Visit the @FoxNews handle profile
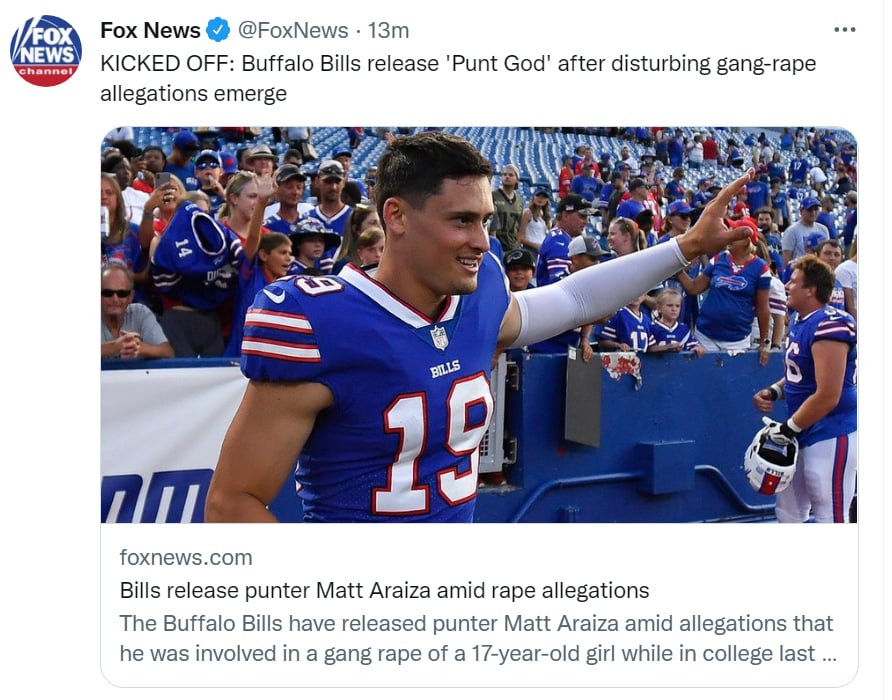Viewport: 892px width, 700px height. [x=292, y=30]
